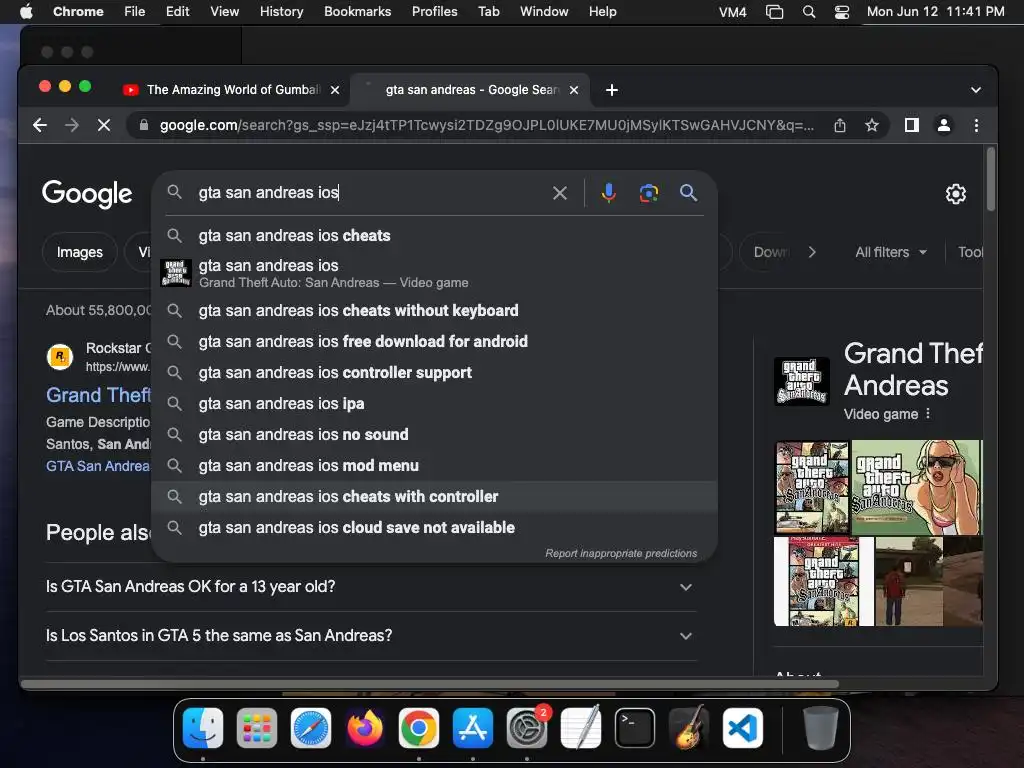Bookmark this page with the star
The image size is (1024, 768).
pos(872,125)
